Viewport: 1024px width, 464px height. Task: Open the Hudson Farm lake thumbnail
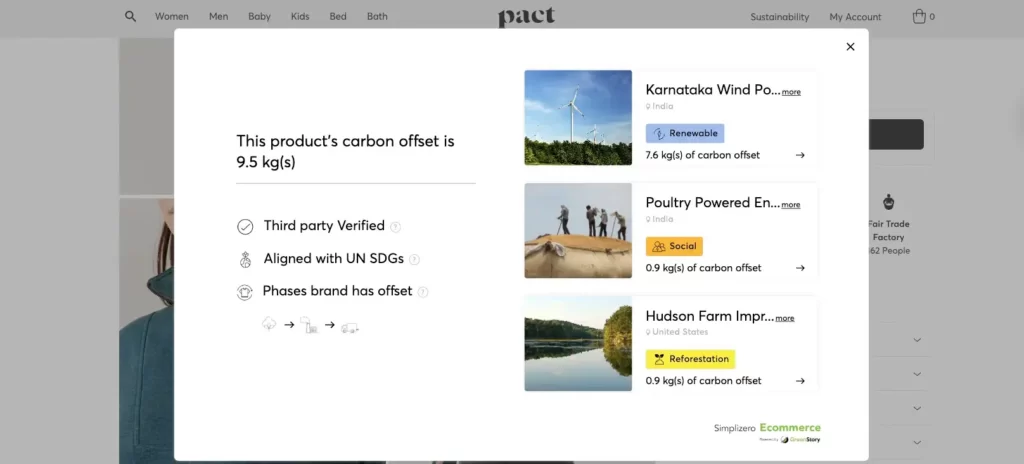578,344
